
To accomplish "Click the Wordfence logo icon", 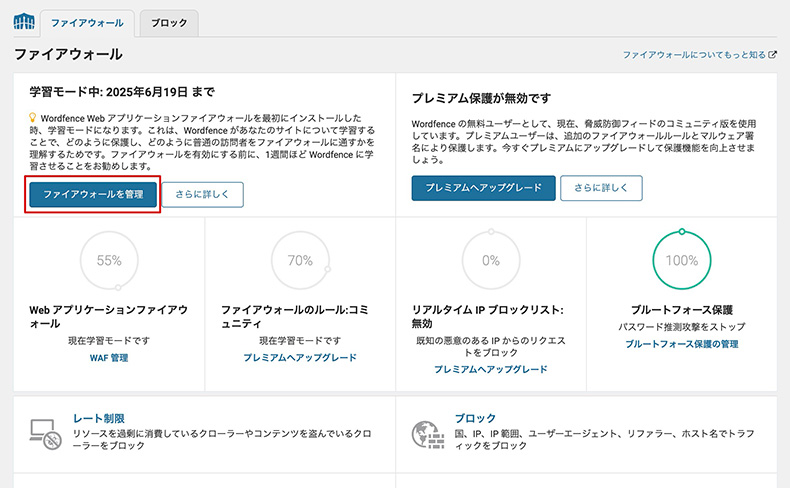I will coord(24,22).
